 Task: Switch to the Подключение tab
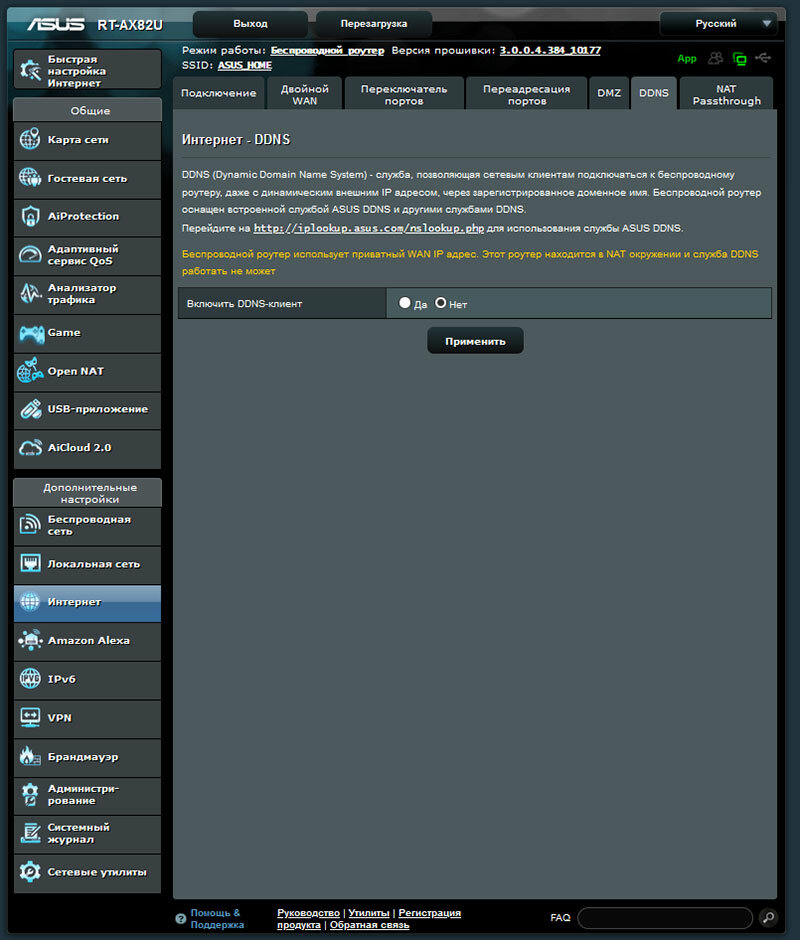coord(218,93)
